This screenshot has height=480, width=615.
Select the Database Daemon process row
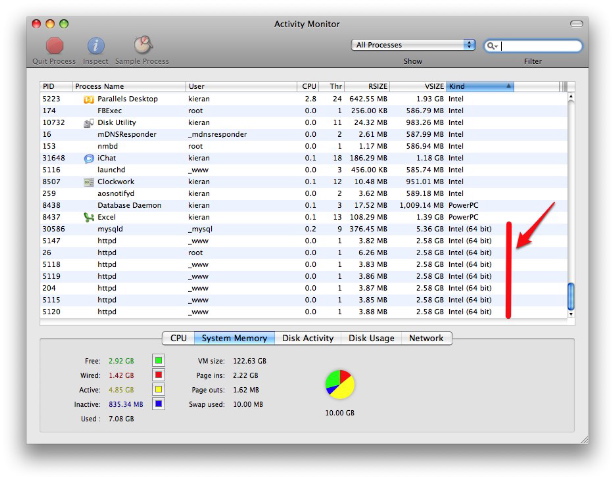(x=304, y=205)
